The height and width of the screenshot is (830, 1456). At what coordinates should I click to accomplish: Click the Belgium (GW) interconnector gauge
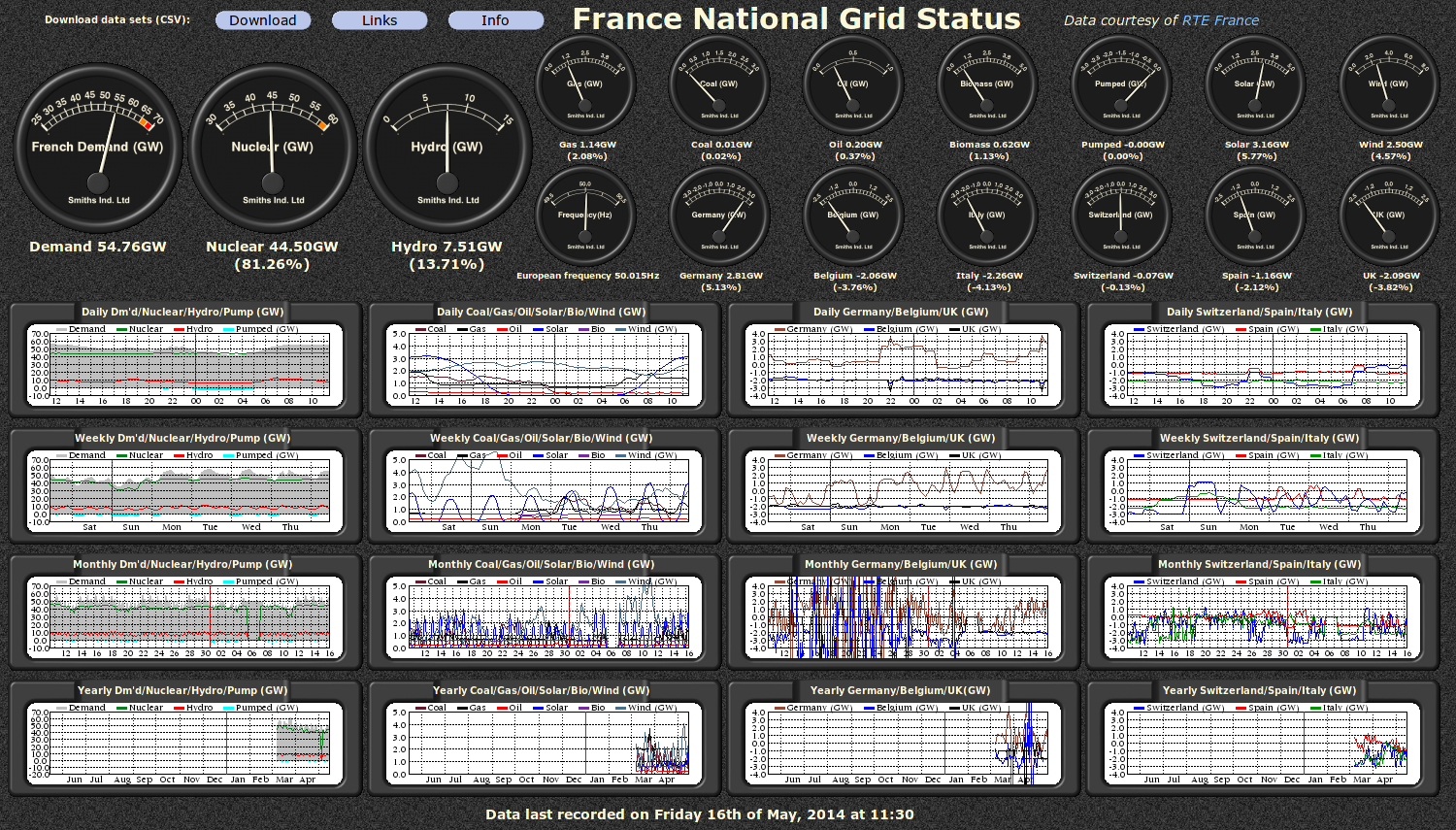[x=853, y=216]
